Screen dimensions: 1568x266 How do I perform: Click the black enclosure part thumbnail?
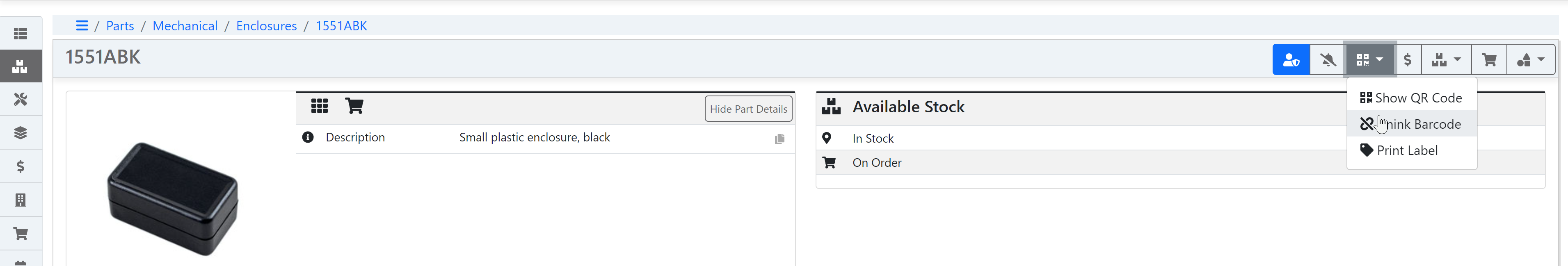click(173, 198)
